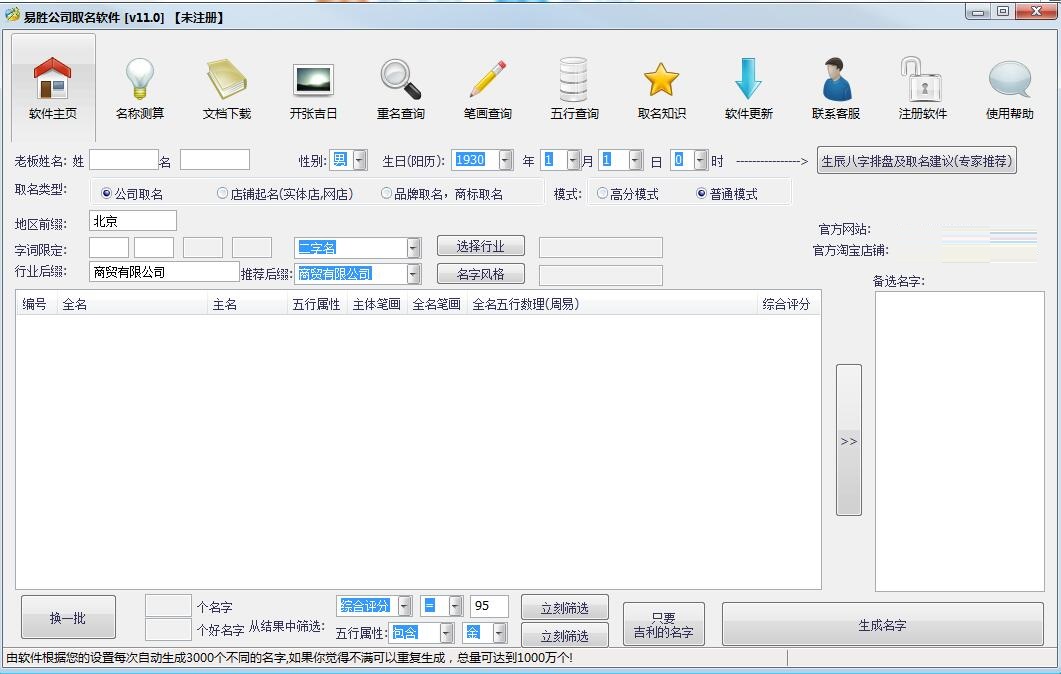Sort by 全名五行数理(周易) column header

612,304
